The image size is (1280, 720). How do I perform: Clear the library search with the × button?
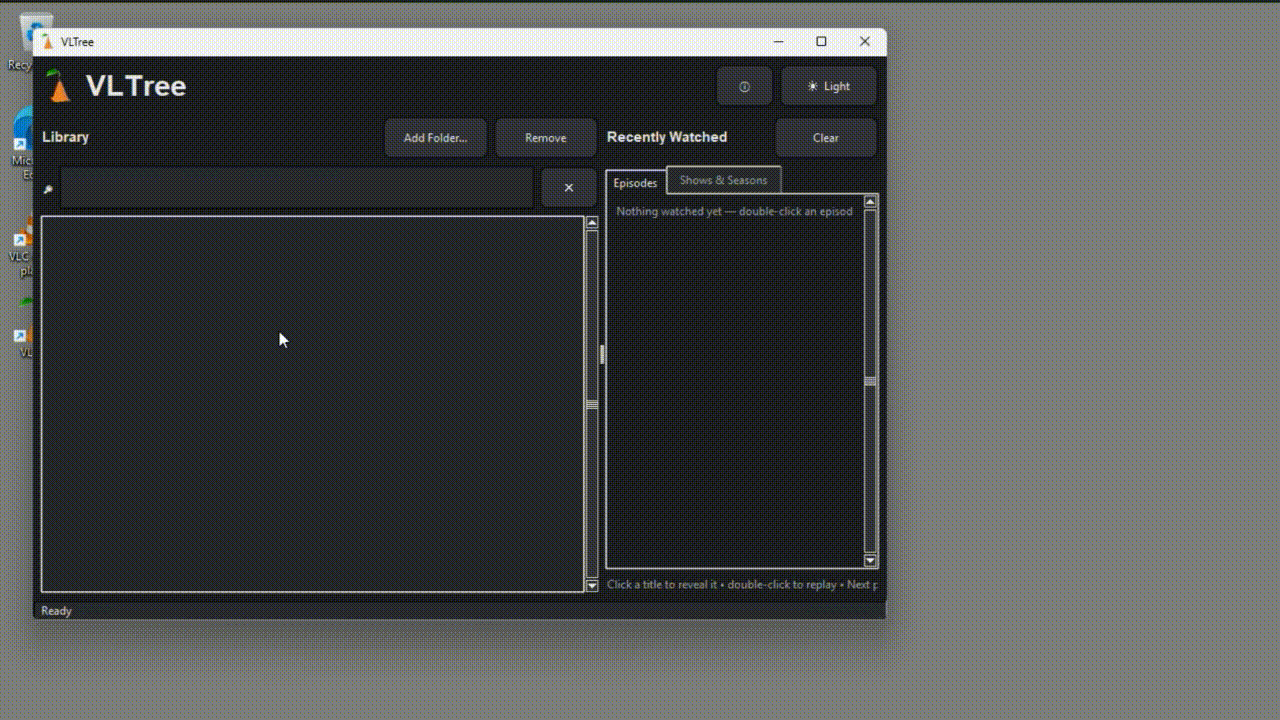click(x=568, y=188)
